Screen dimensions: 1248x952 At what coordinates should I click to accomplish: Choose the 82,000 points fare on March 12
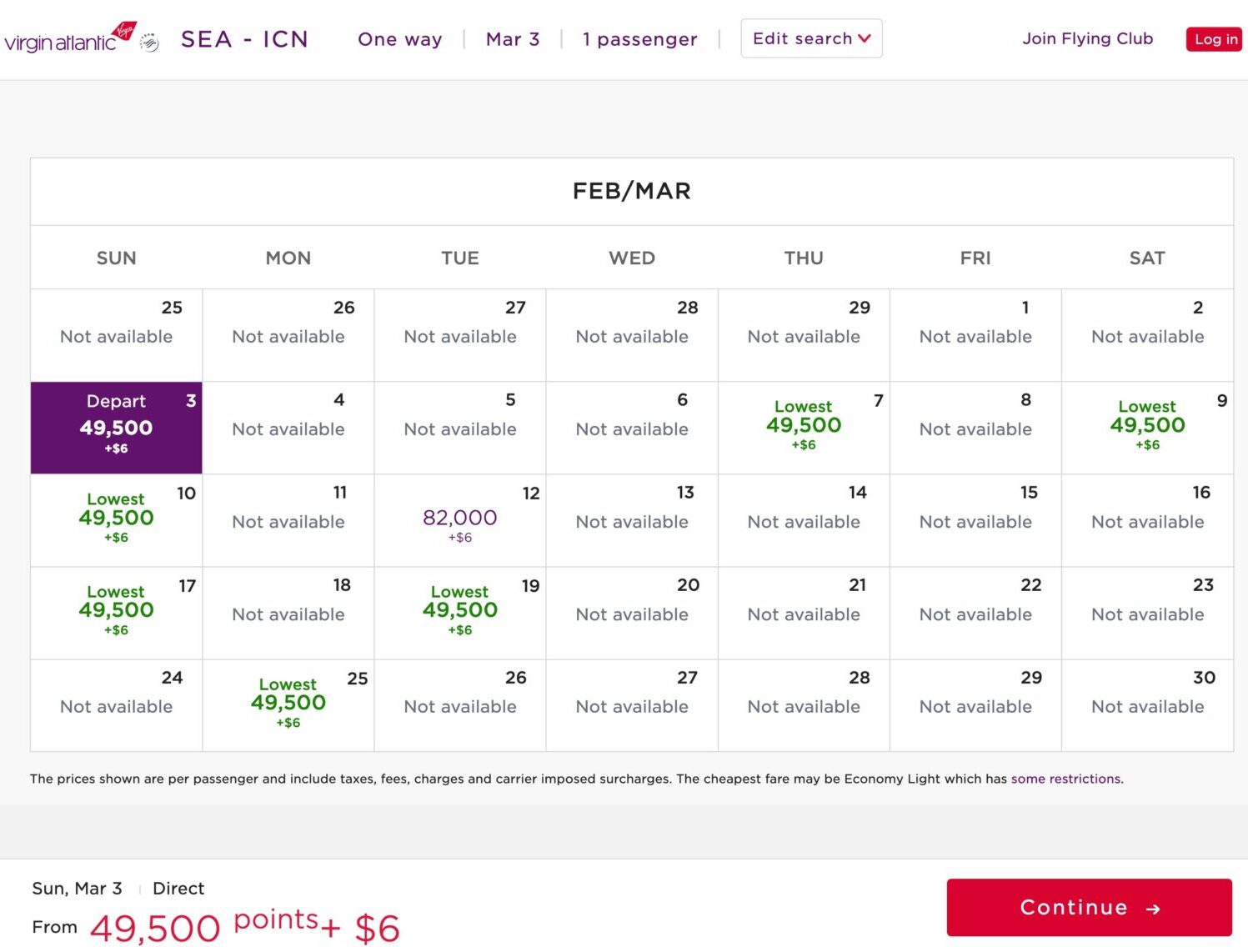click(460, 519)
